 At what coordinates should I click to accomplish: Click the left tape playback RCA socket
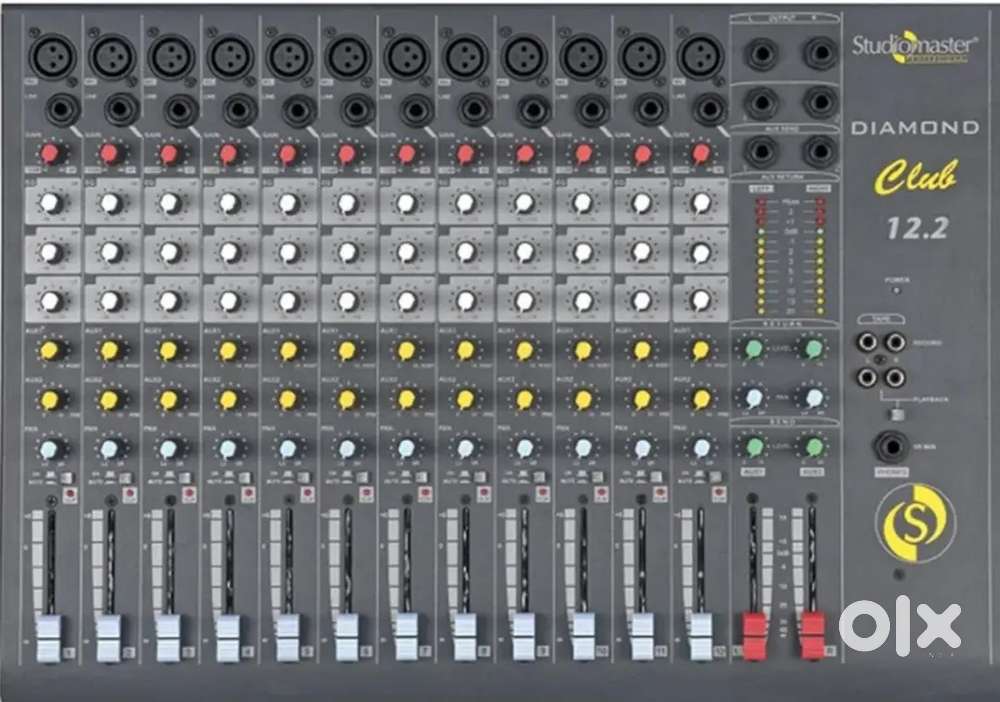tap(867, 378)
